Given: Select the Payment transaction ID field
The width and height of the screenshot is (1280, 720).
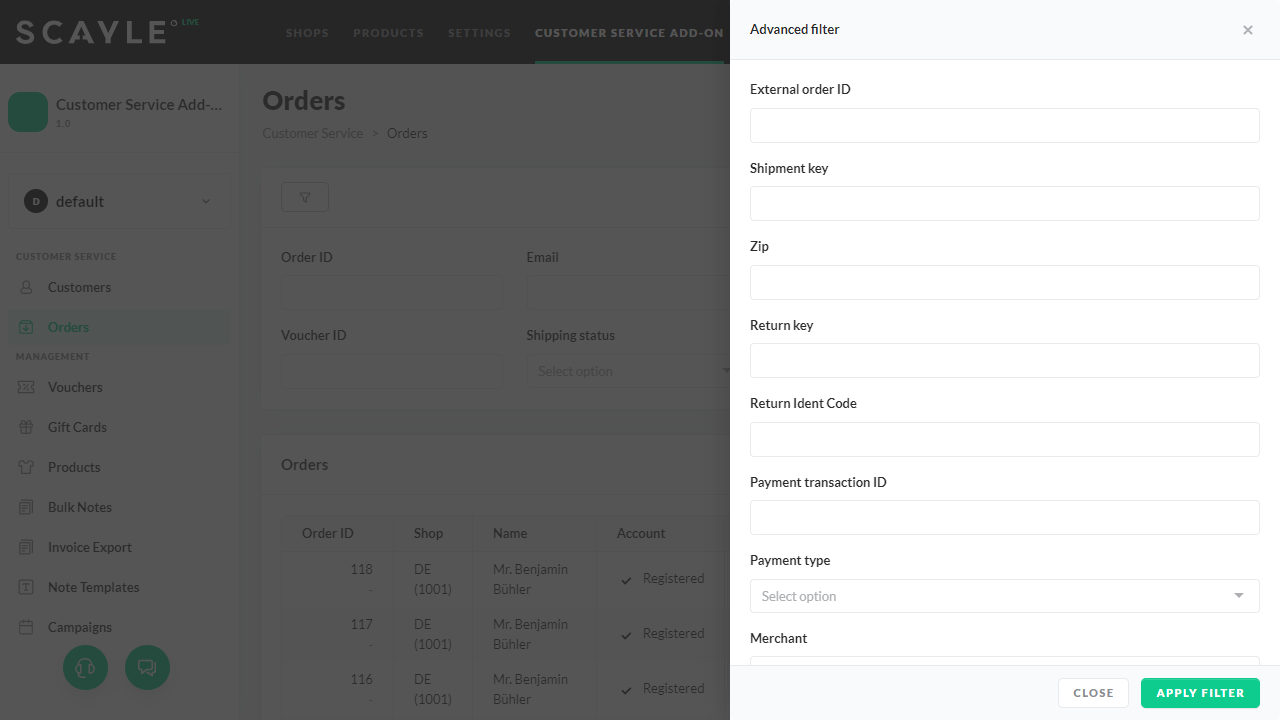Looking at the screenshot, I should click(1004, 517).
